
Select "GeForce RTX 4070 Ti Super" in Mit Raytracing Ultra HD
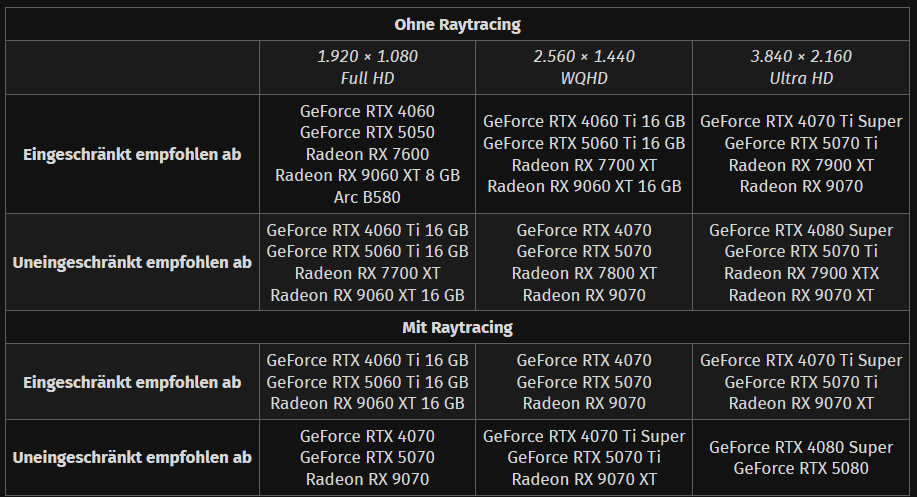[x=801, y=360]
